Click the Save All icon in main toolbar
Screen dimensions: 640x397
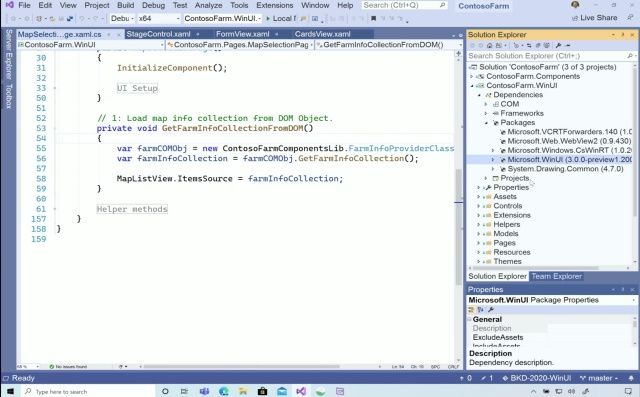[70, 18]
